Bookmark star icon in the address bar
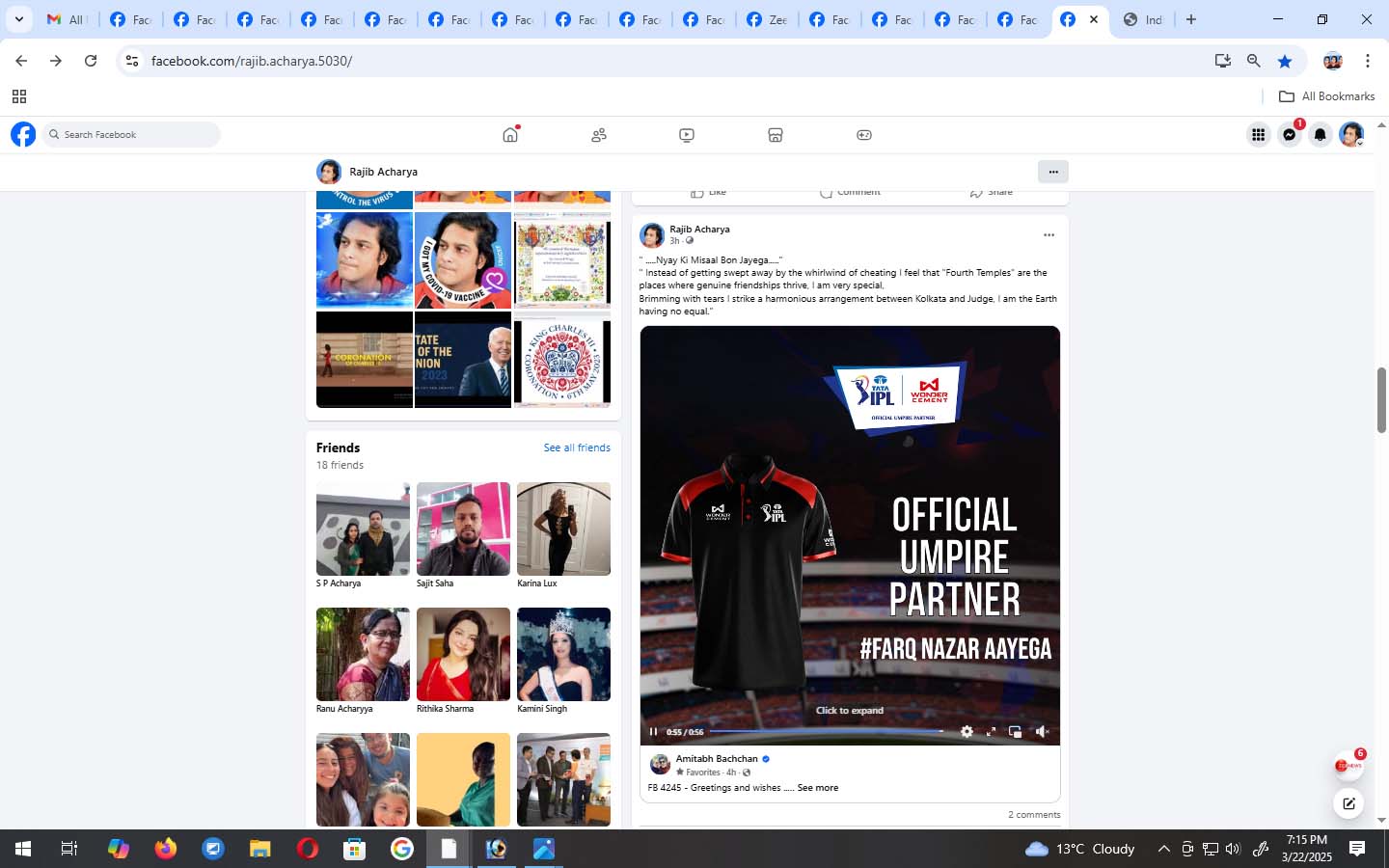The height and width of the screenshot is (868, 1389). tap(1285, 61)
